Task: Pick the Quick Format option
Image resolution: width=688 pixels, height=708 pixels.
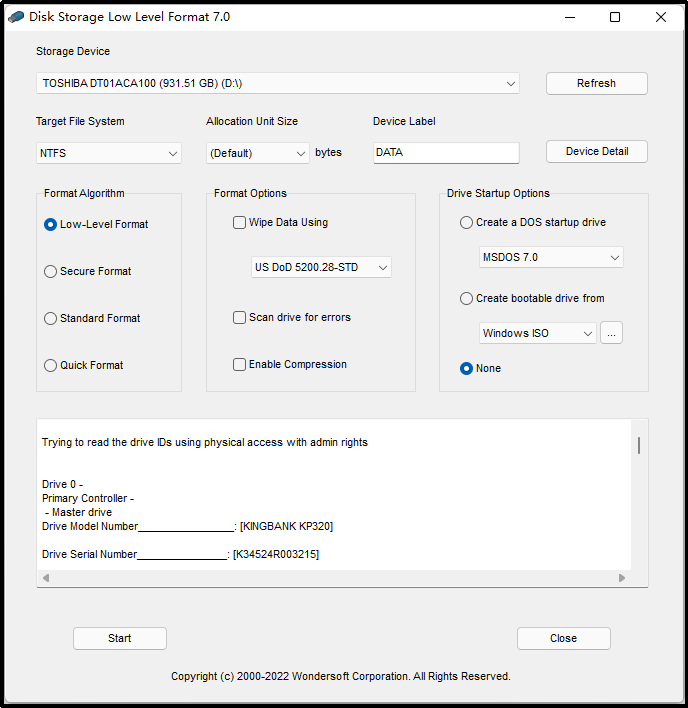Action: 51,365
